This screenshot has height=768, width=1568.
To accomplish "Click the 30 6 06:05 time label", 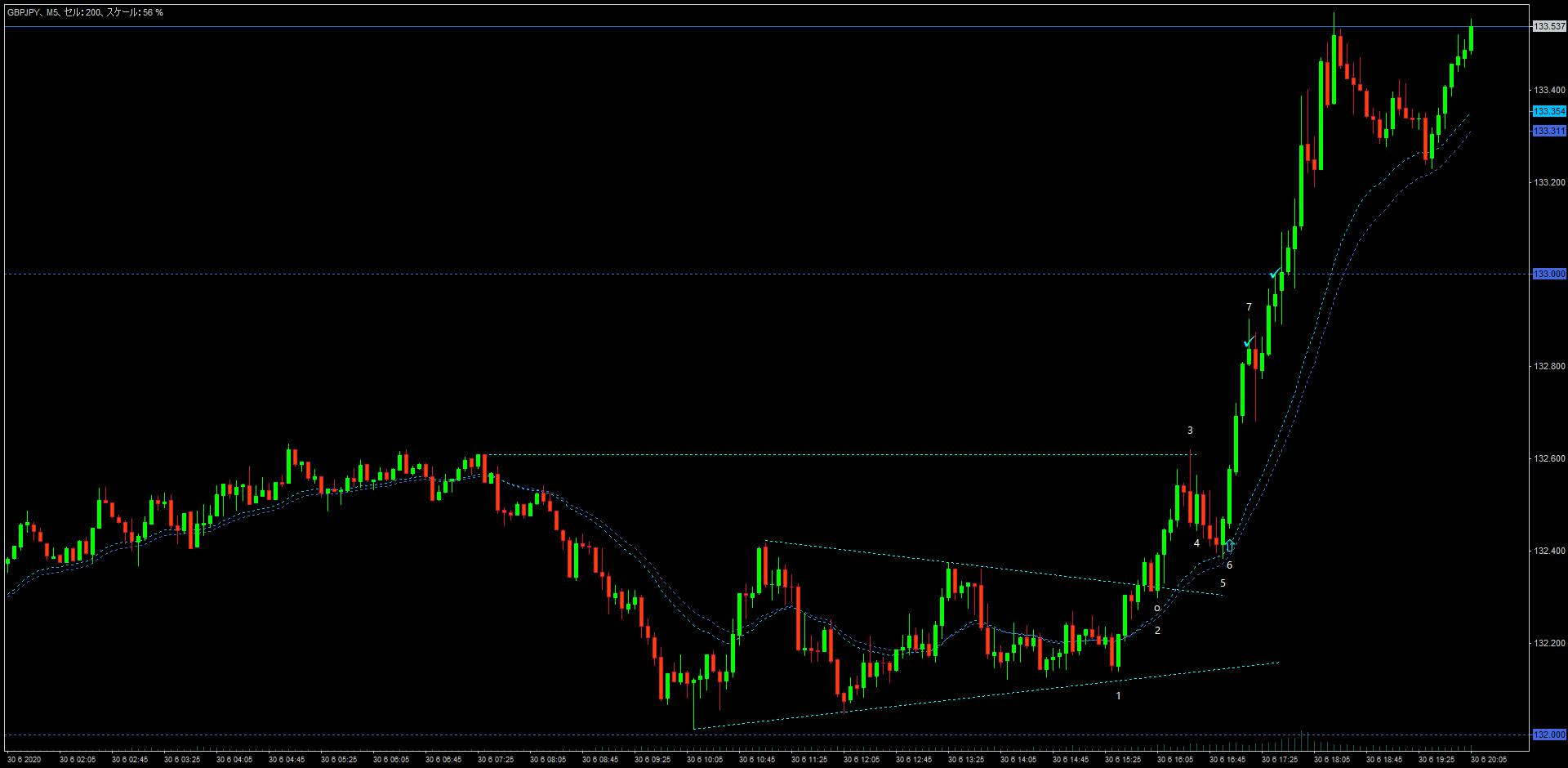I will coord(391,760).
